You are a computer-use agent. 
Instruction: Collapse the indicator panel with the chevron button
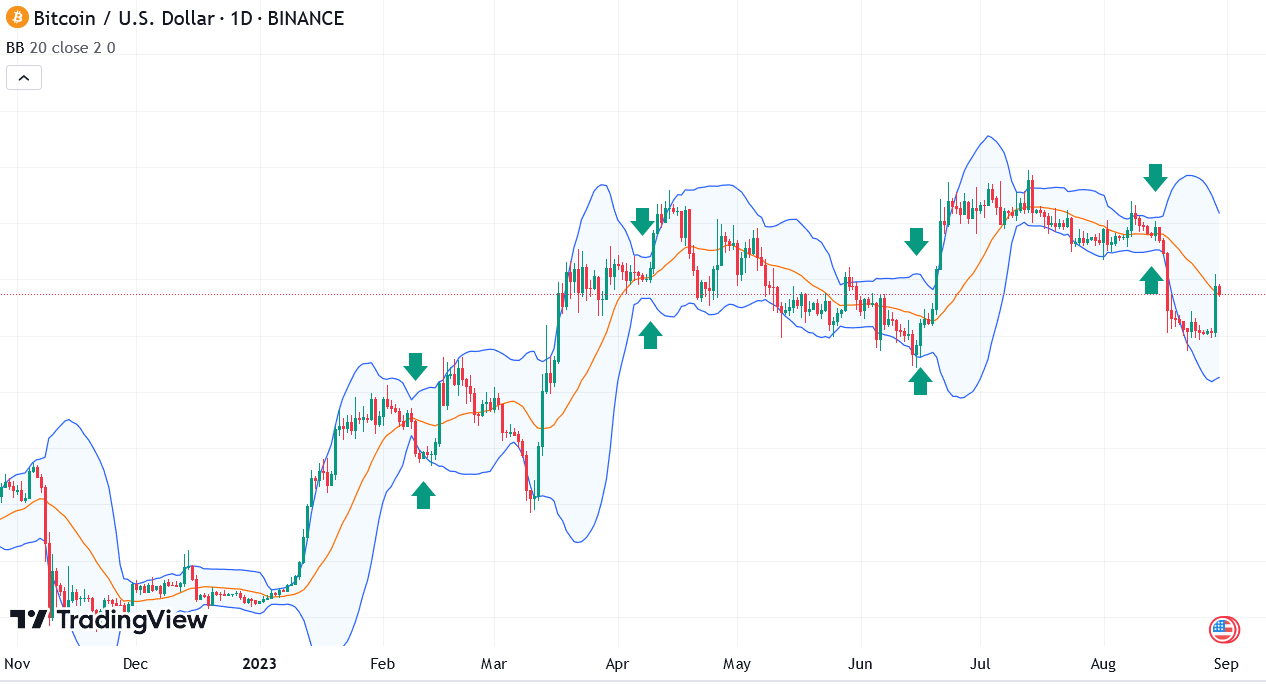23,76
